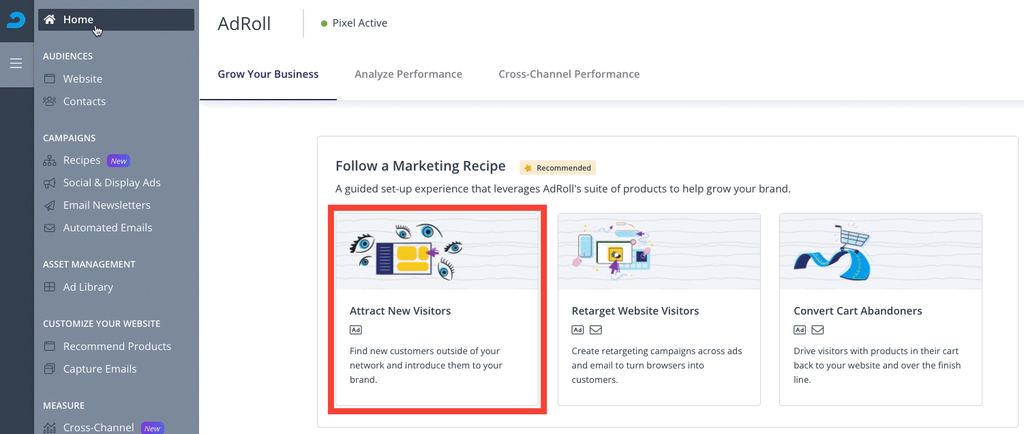Screen dimensions: 1024x434
Task: Click the Social & Display Ads megaphone icon
Action: tap(49, 183)
